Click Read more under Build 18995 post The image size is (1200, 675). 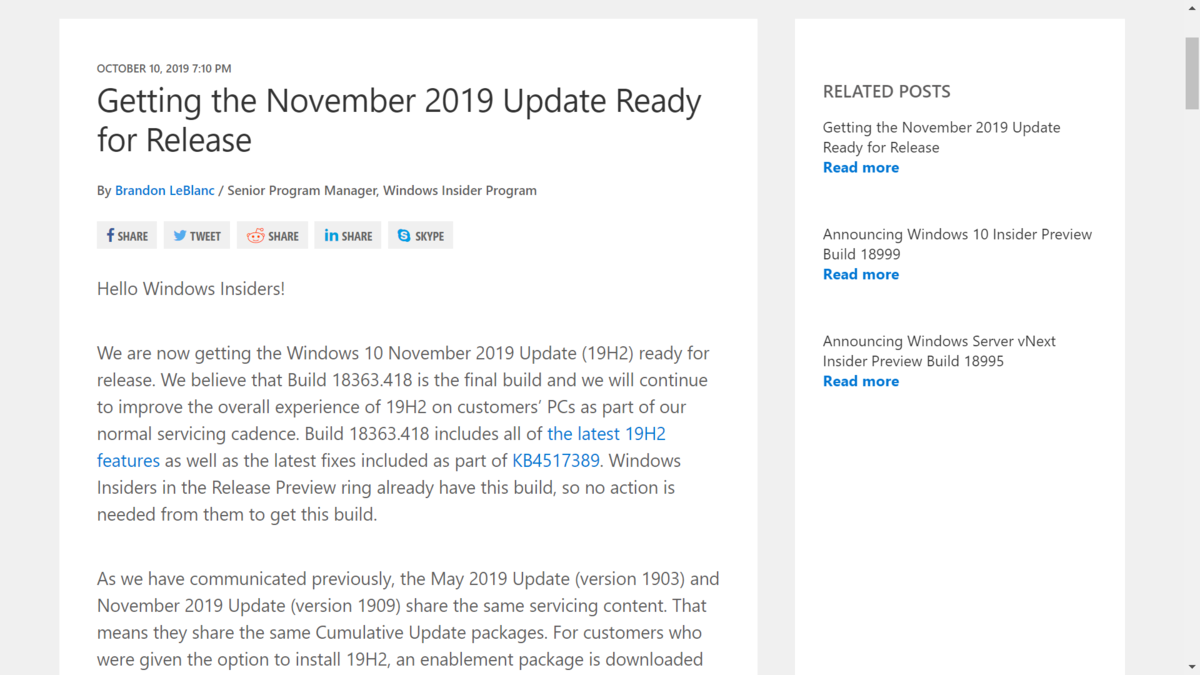click(861, 381)
